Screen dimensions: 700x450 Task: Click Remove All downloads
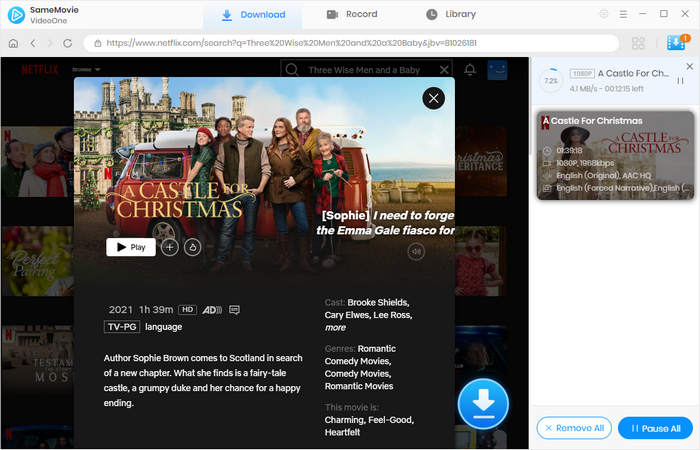tap(575, 428)
